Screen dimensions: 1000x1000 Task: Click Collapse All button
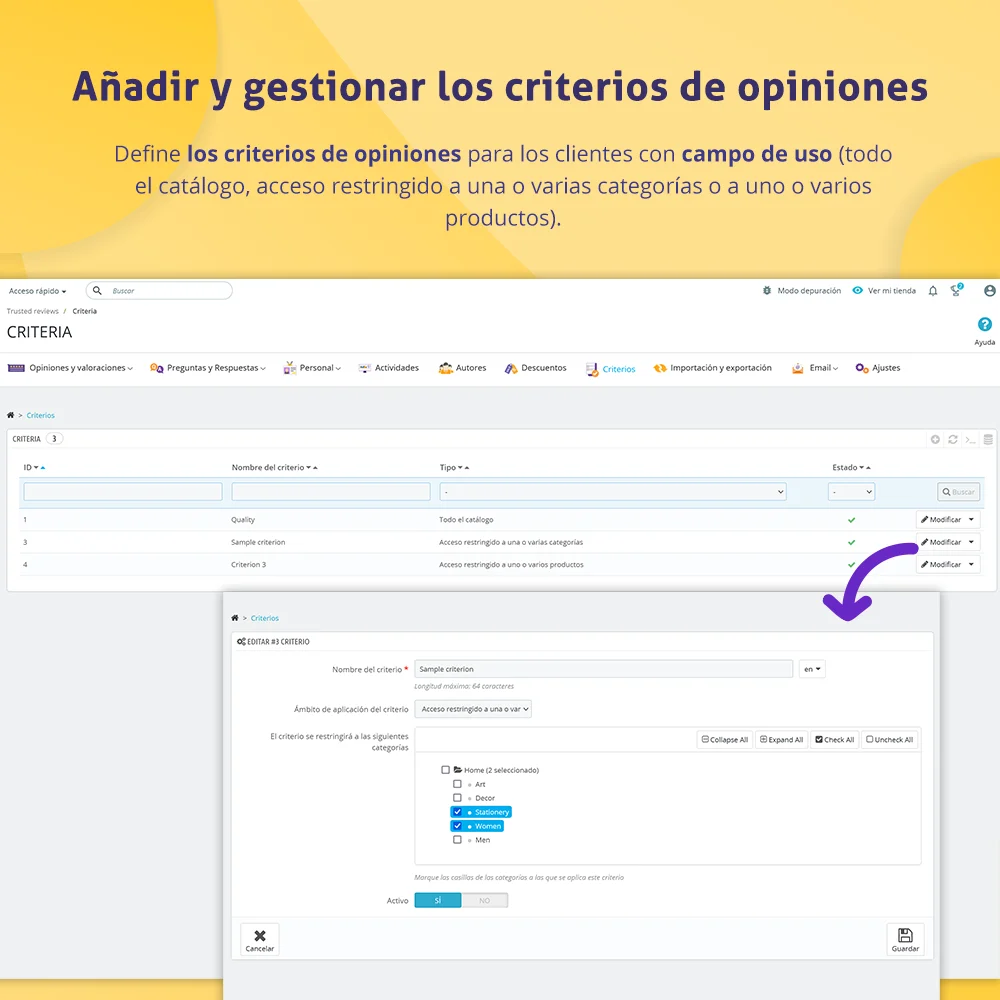tap(724, 740)
